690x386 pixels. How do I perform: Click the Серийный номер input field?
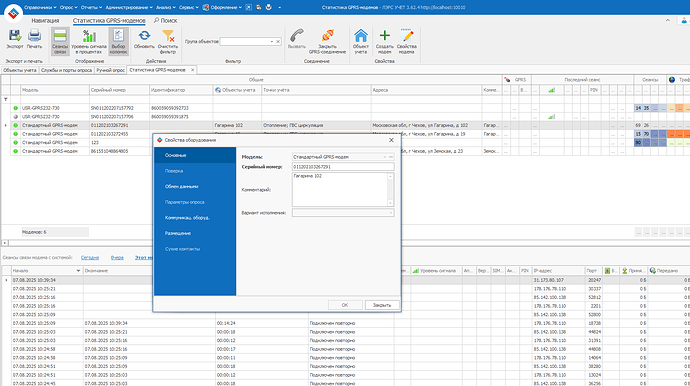click(343, 167)
